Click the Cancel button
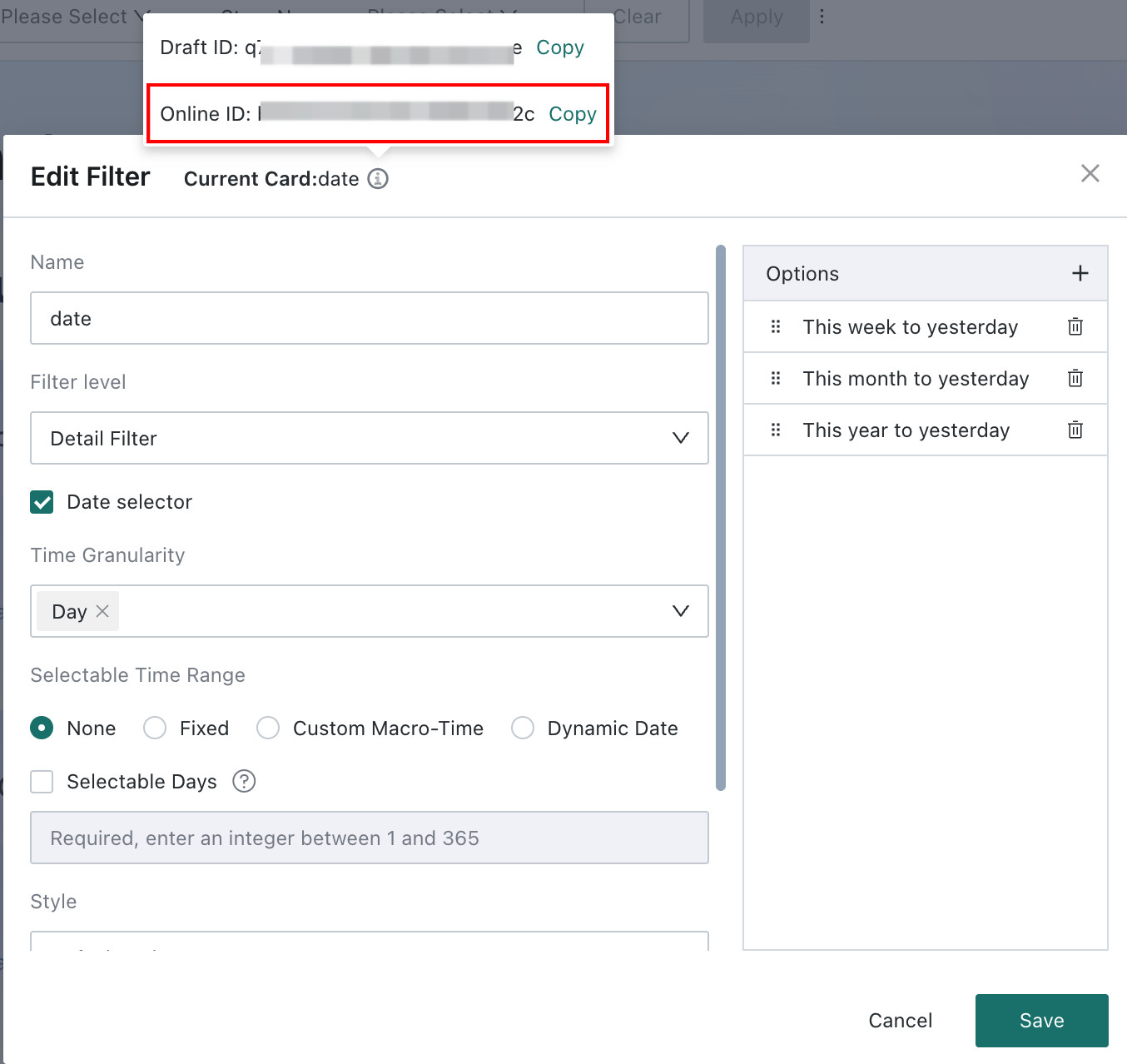The width and height of the screenshot is (1127, 1064). 900,1021
